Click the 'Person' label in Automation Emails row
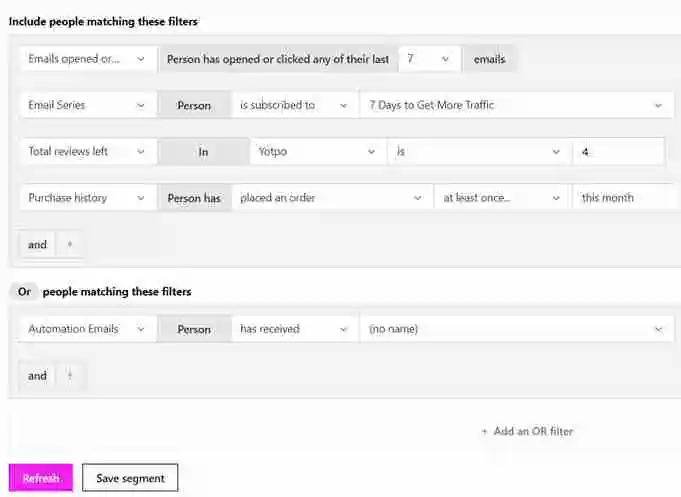 194,329
